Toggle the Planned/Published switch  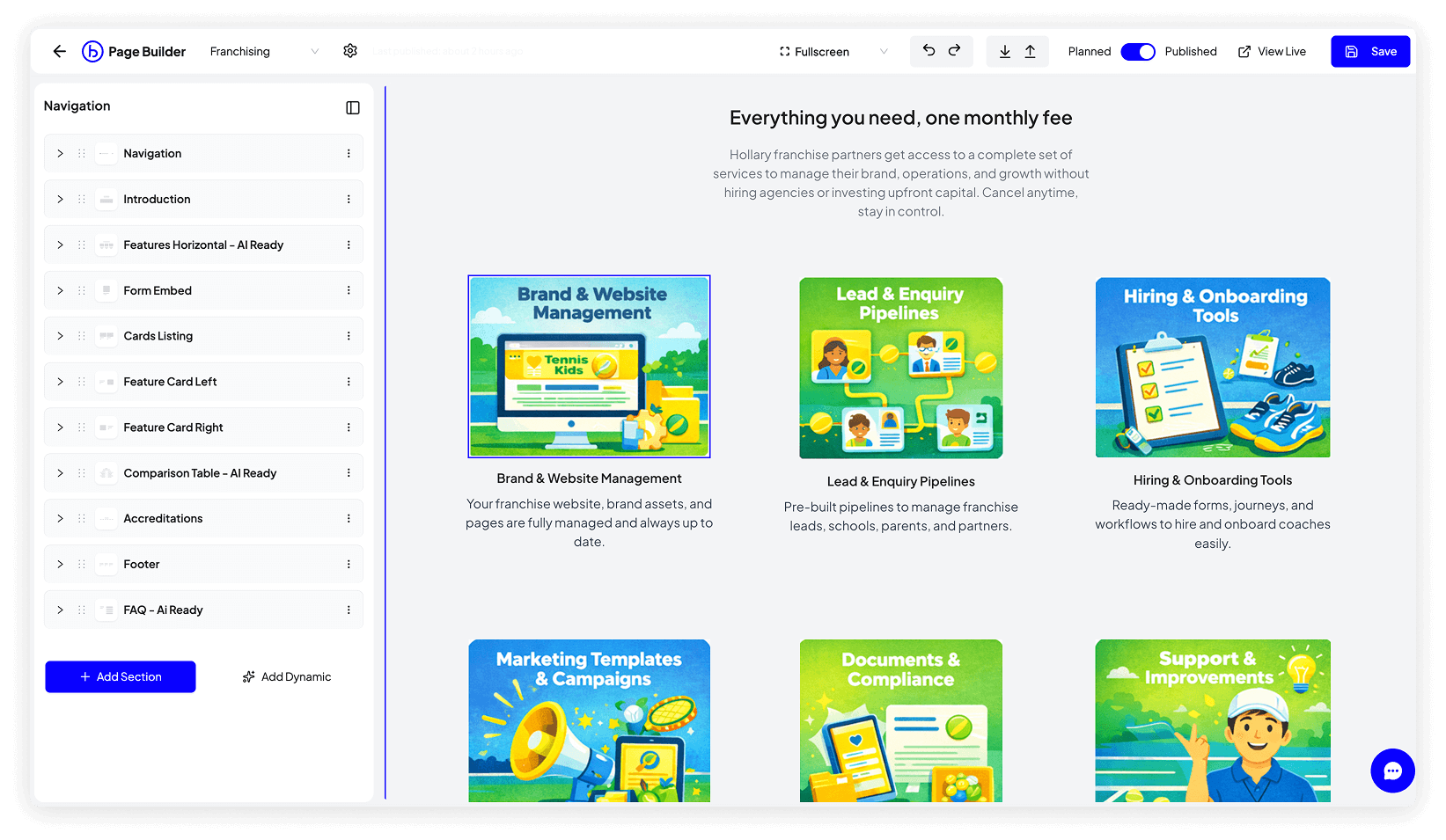click(x=1137, y=52)
